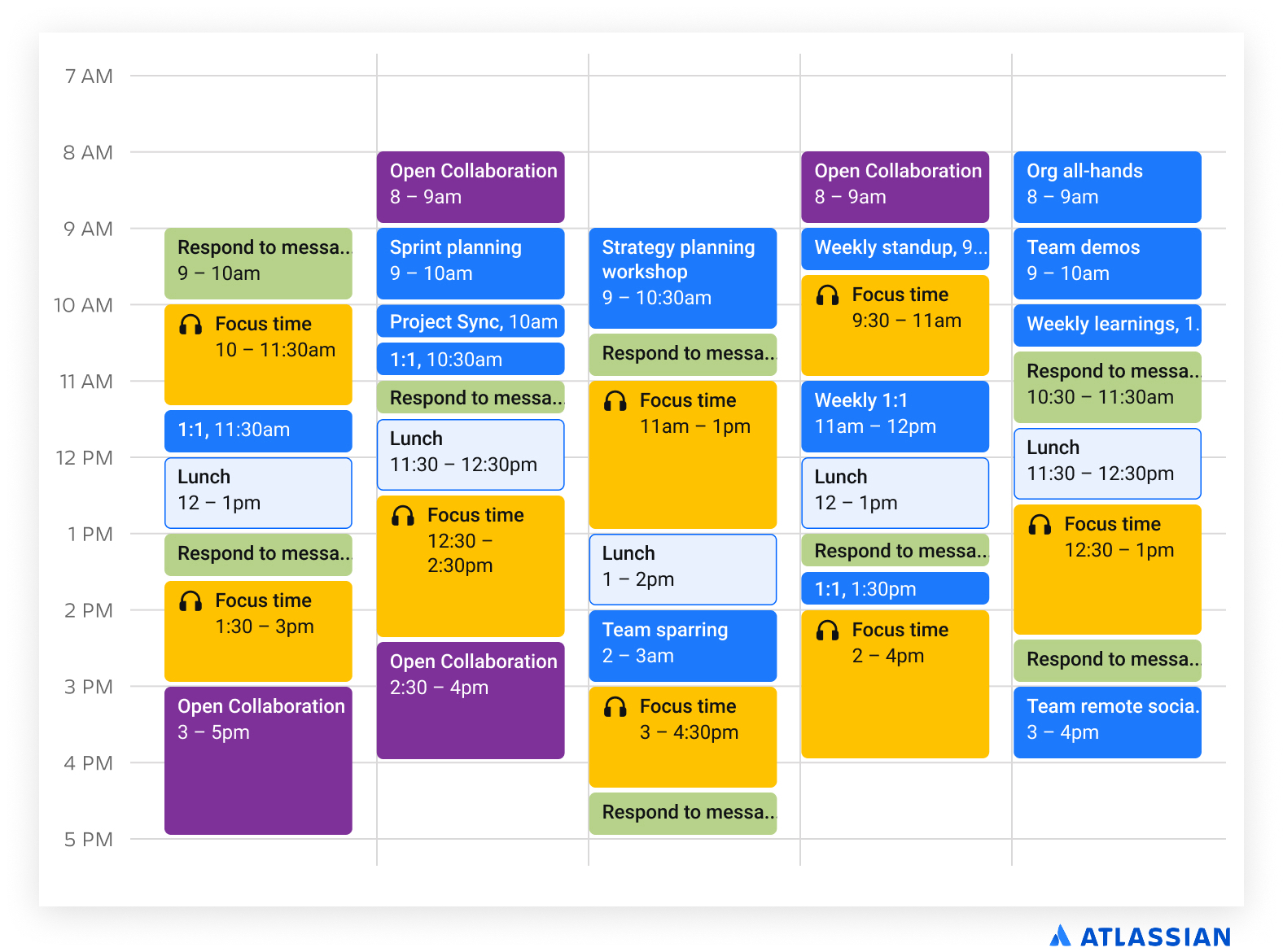Select the Strategy planning workshop event

point(682,277)
